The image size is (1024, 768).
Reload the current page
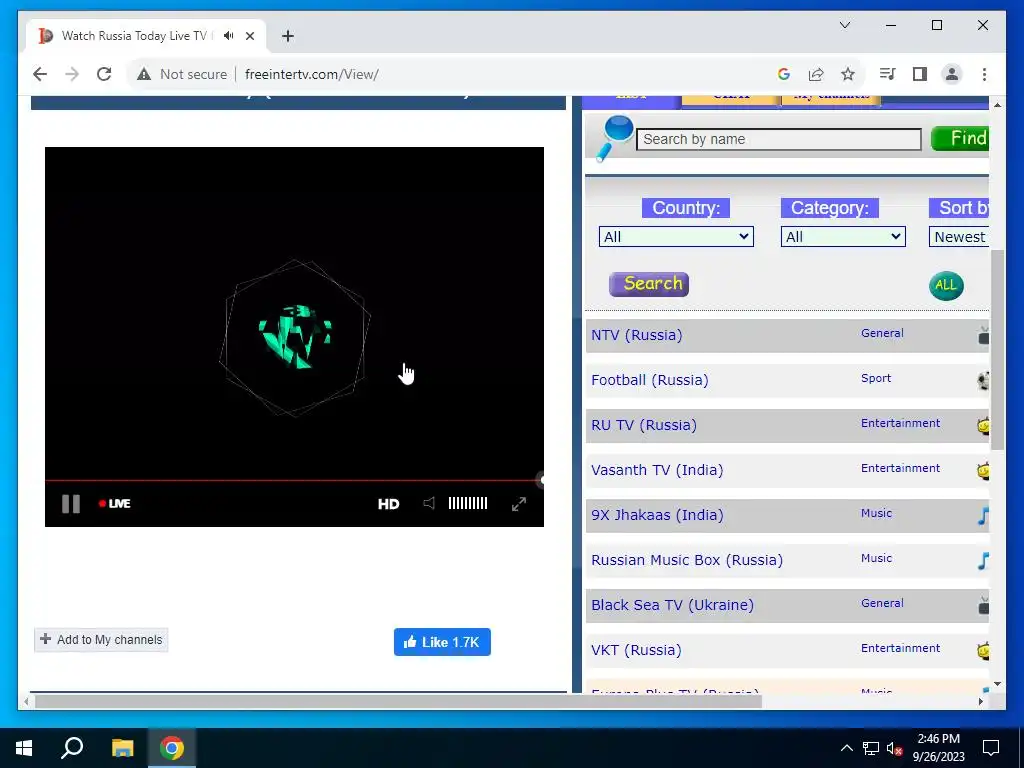[104, 74]
